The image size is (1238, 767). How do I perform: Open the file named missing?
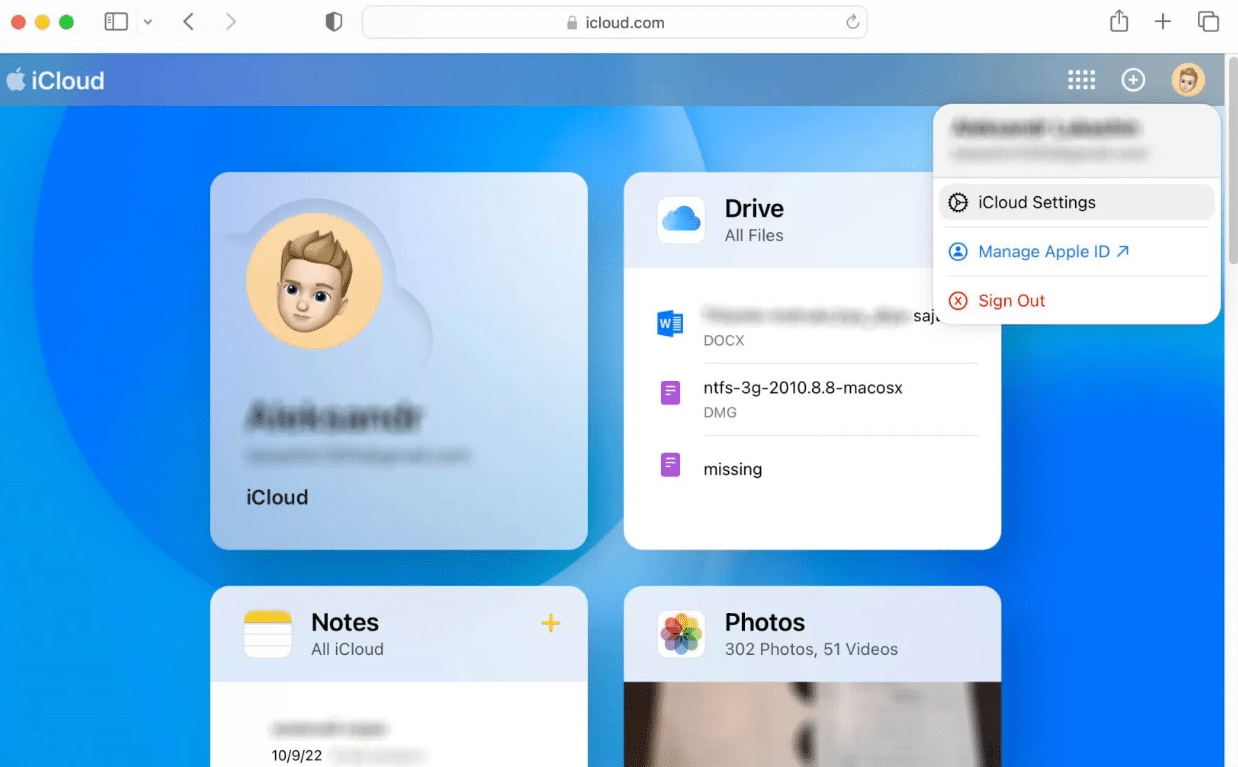732,469
